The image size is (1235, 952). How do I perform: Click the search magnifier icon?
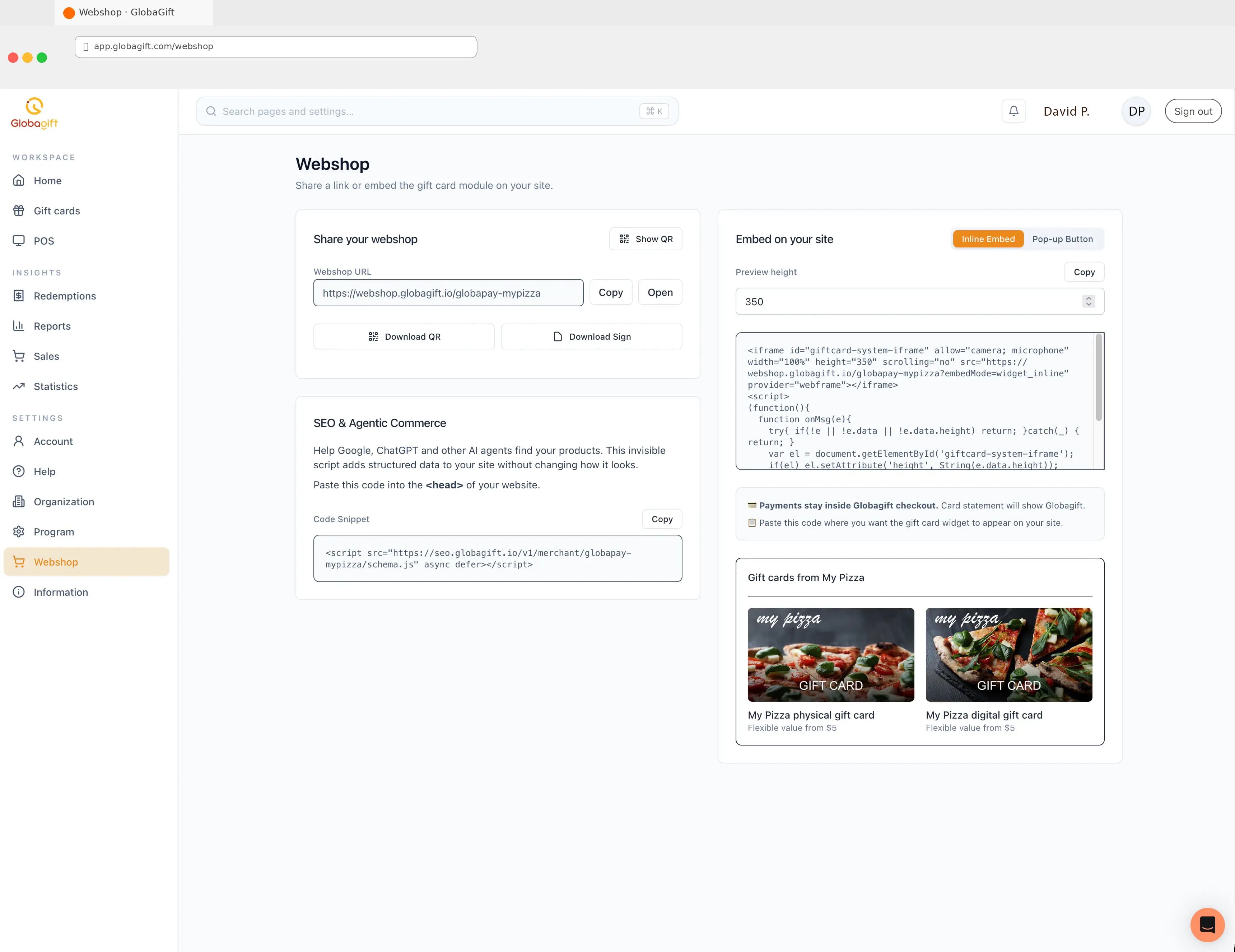(211, 111)
